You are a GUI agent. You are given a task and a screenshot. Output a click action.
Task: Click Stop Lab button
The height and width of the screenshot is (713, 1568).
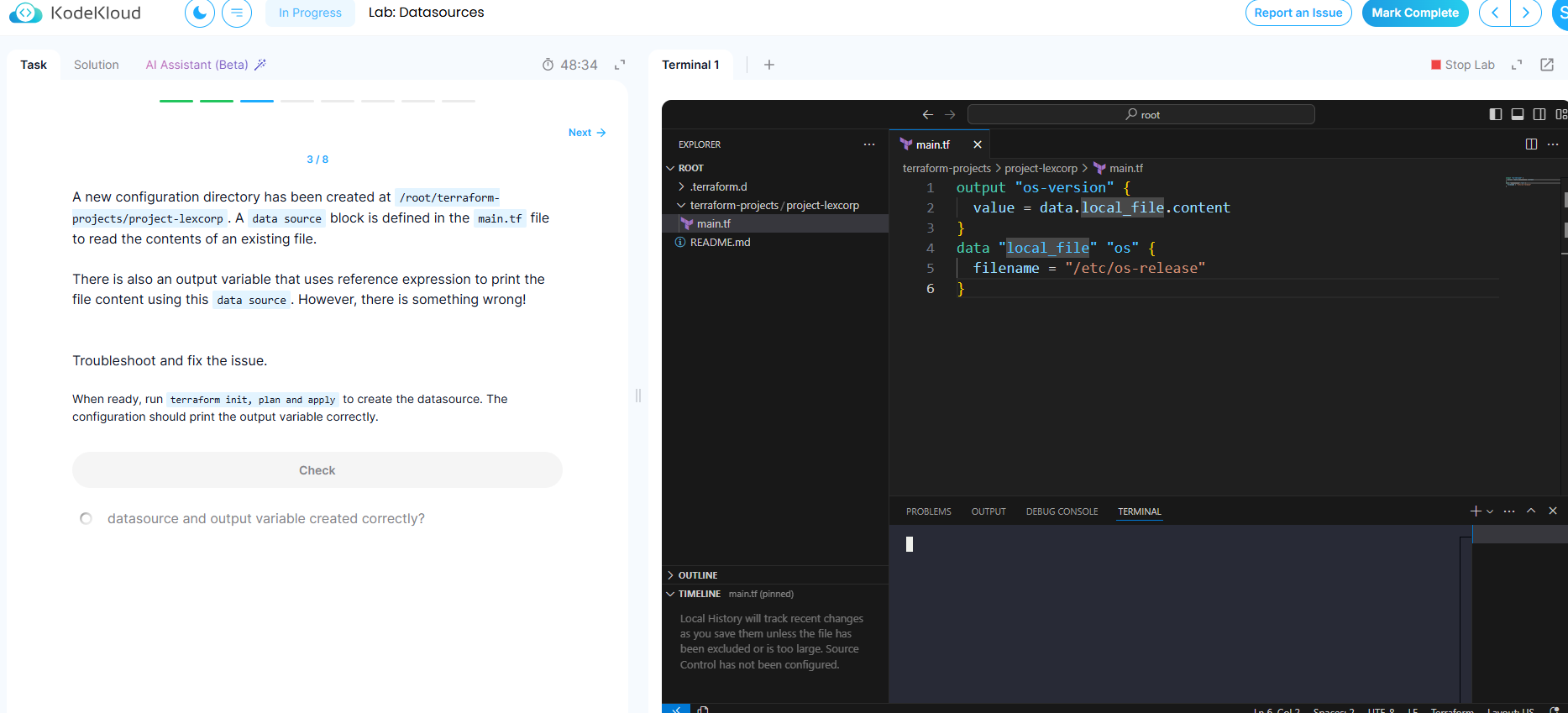click(1463, 65)
